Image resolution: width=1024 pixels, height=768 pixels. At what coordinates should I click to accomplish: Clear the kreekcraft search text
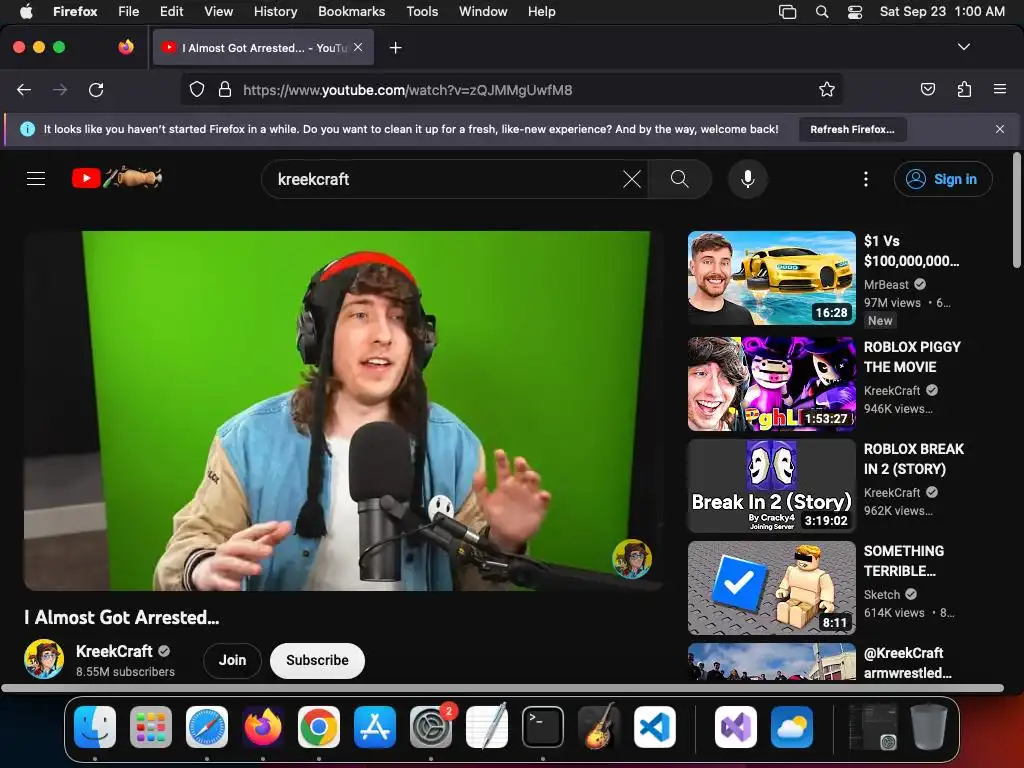pos(632,179)
